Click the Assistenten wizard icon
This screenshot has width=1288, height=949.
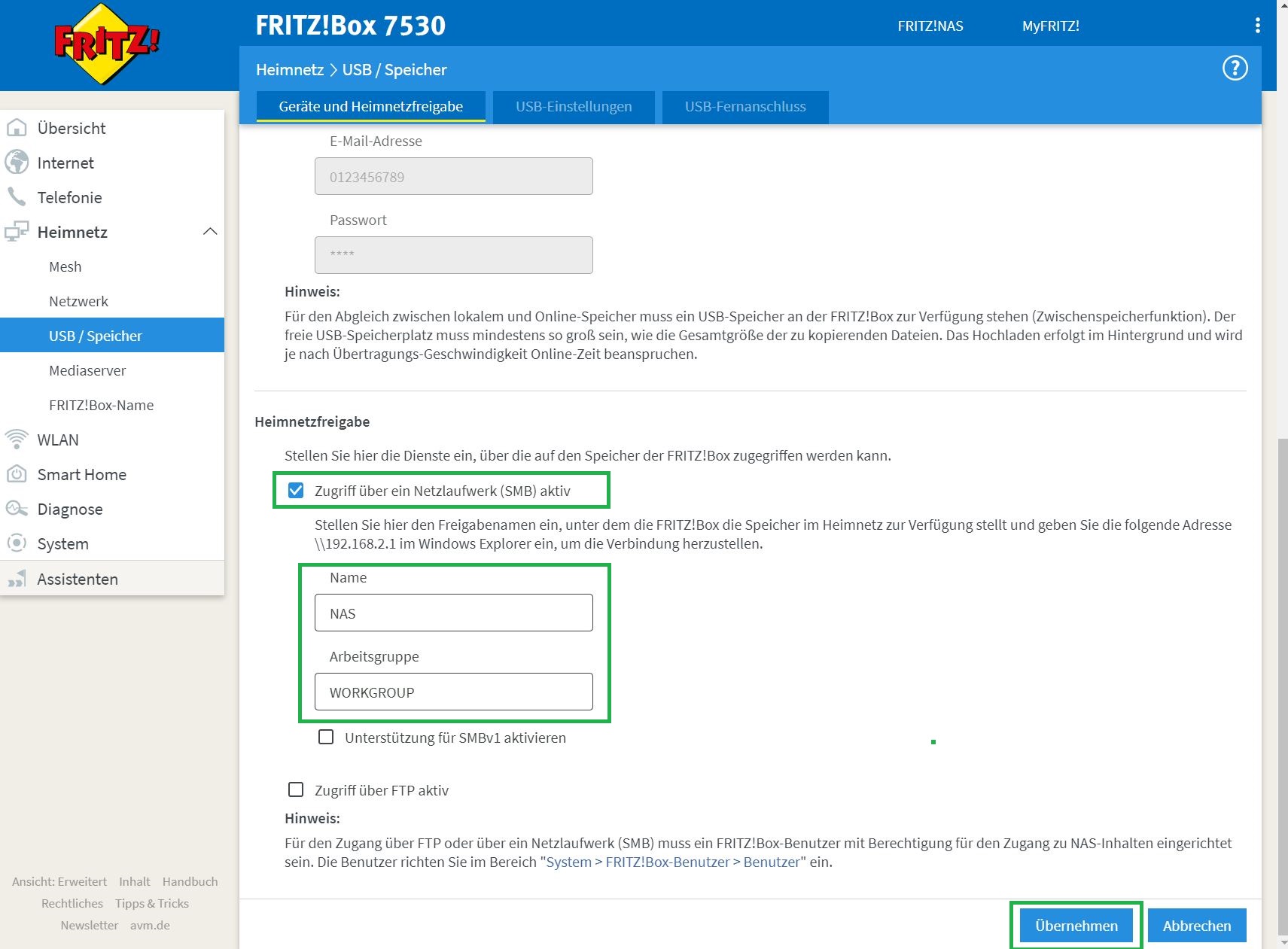click(17, 579)
